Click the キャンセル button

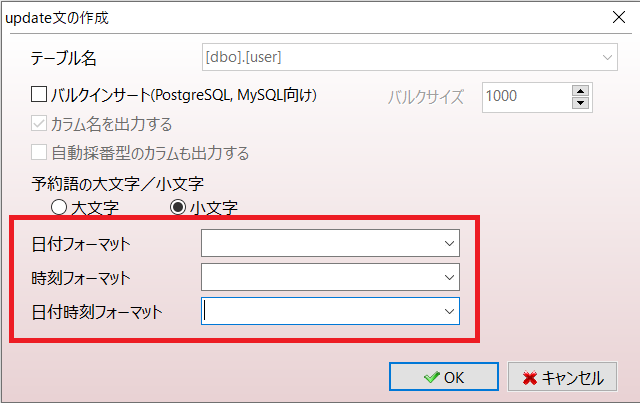(x=562, y=376)
